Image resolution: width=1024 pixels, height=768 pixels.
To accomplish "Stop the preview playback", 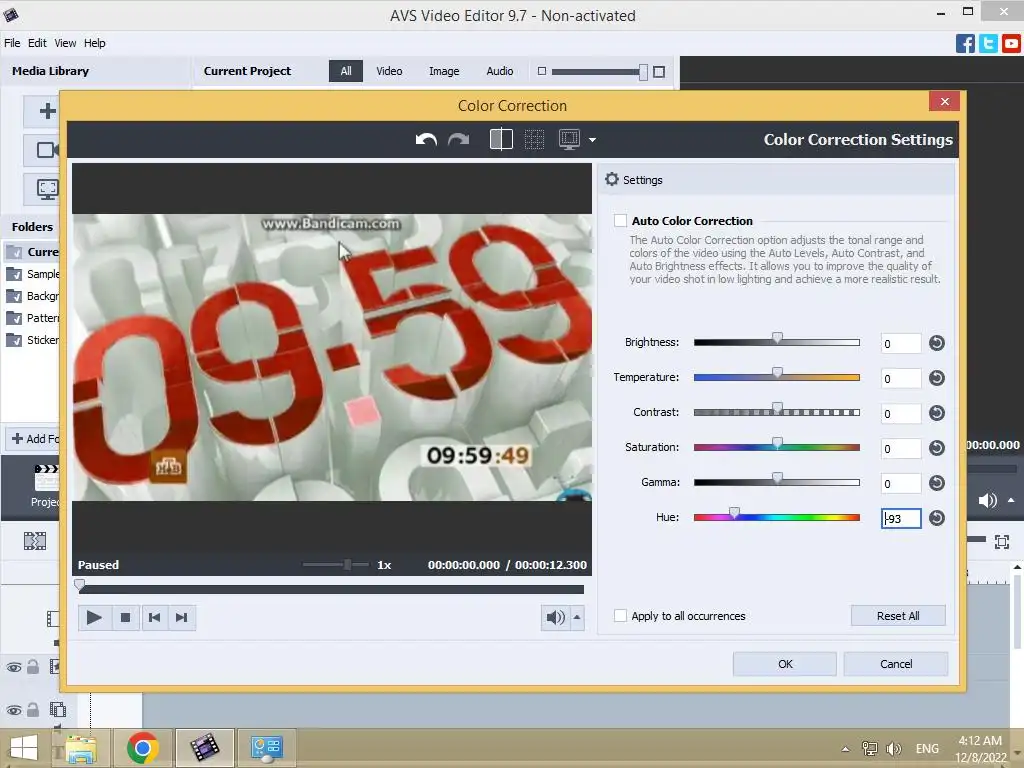I will 125,617.
